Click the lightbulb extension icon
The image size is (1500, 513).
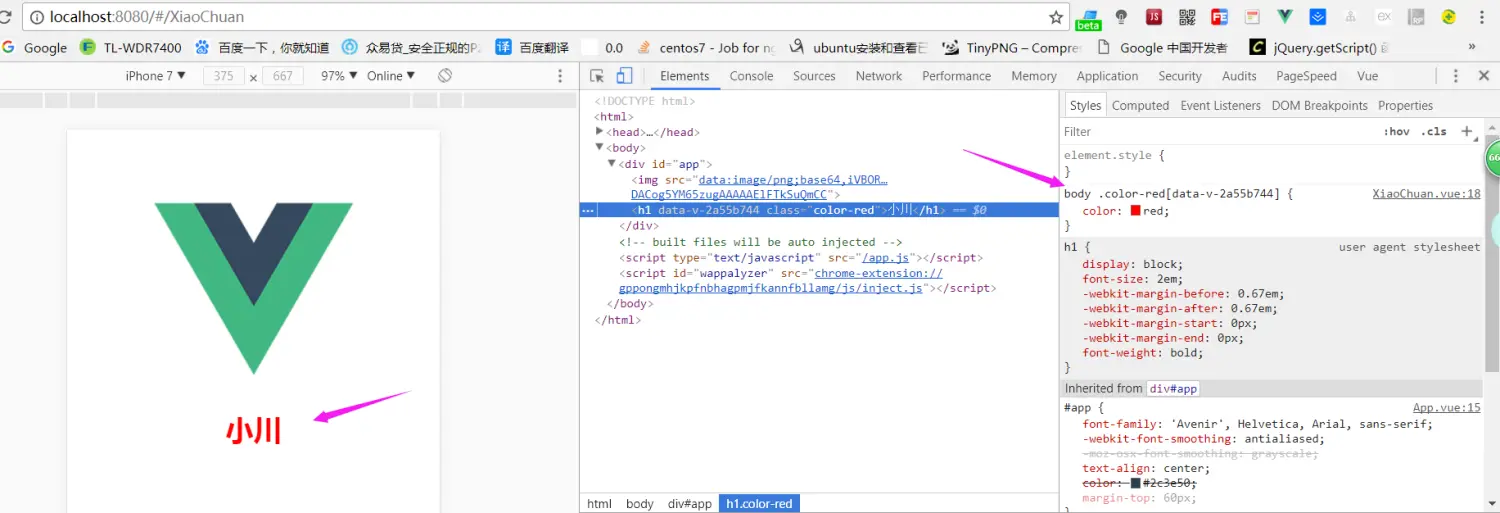tap(1122, 17)
